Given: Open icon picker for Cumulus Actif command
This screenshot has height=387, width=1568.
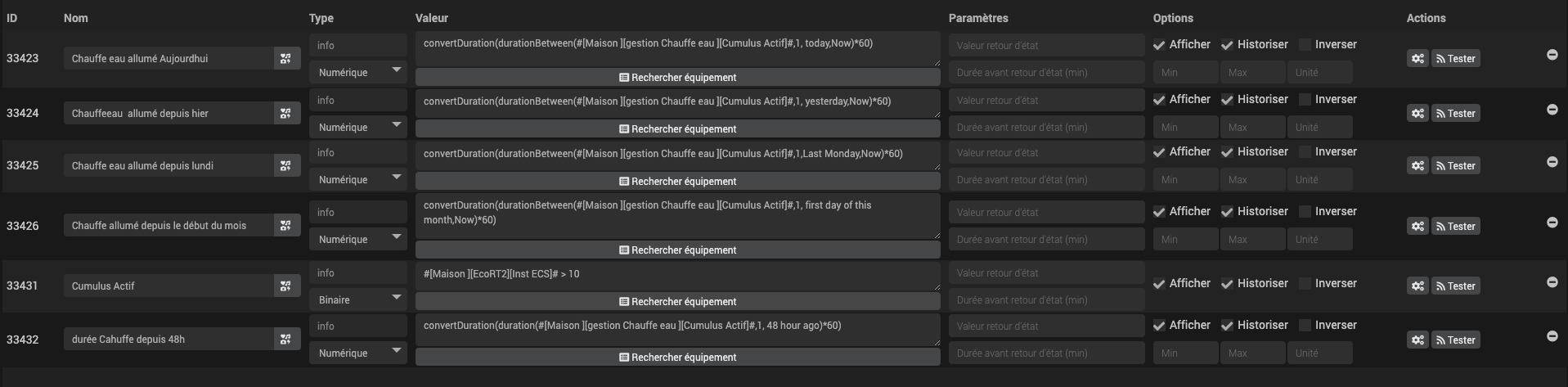Looking at the screenshot, I should [x=285, y=286].
